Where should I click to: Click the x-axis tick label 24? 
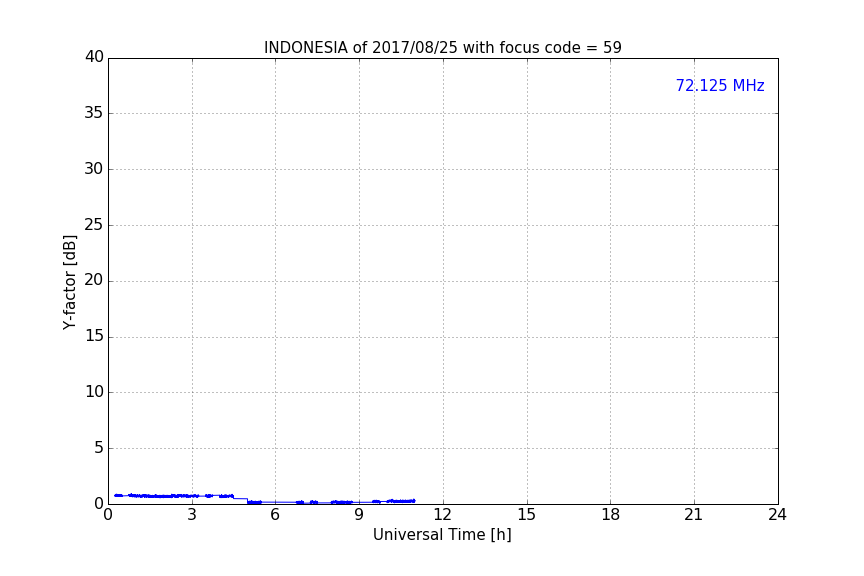point(777,515)
